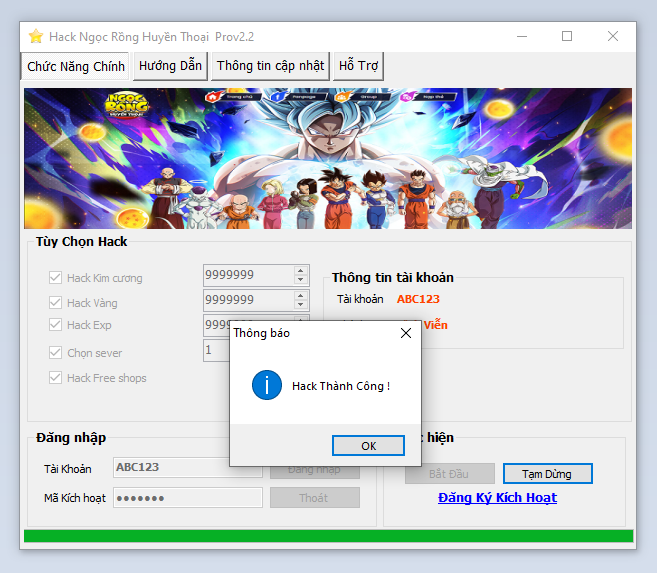Click the Tạm Dừng button
The image size is (657, 574).
click(x=547, y=474)
